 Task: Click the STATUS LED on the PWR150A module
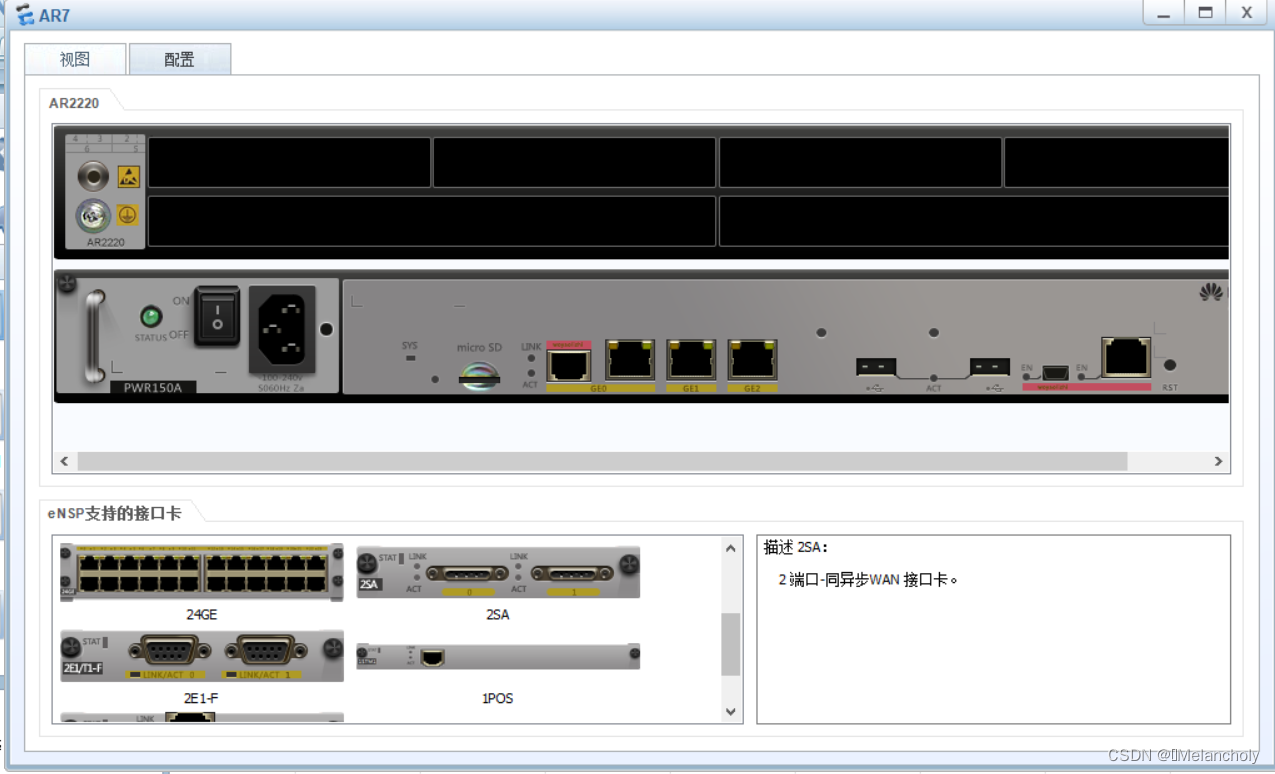pyautogui.click(x=150, y=314)
